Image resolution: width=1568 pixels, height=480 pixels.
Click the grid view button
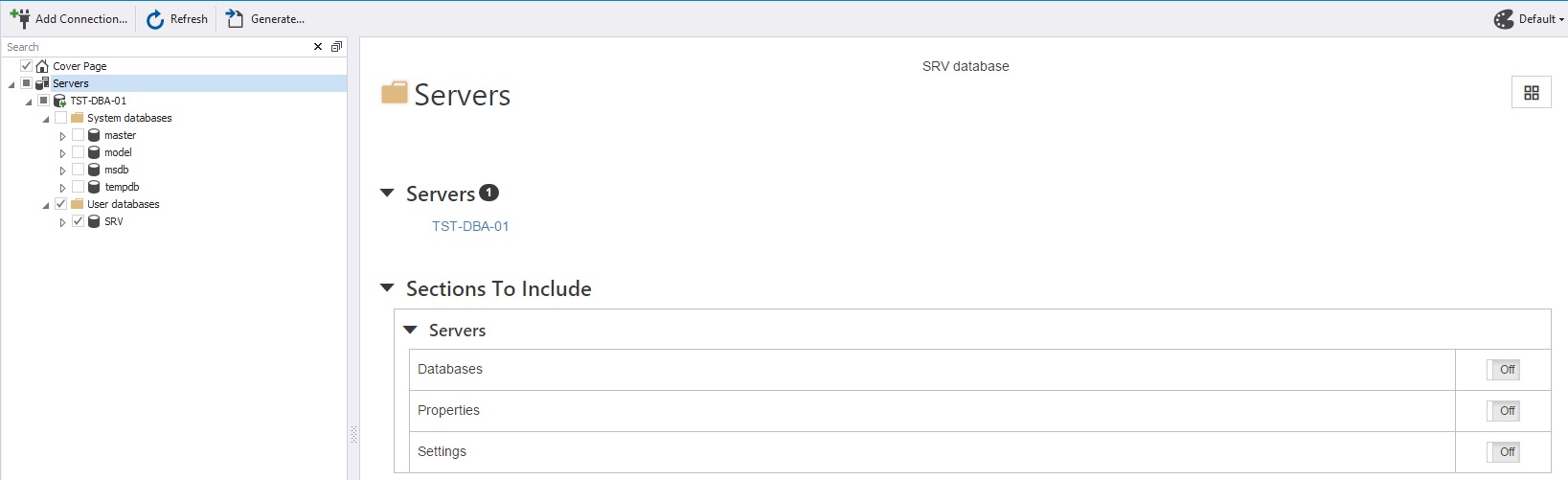pos(1531,93)
